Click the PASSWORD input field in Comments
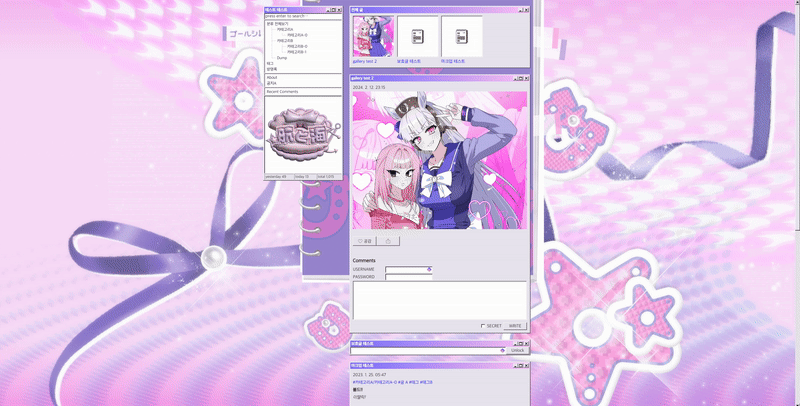Screen dimensions: 800x406 click(x=409, y=277)
